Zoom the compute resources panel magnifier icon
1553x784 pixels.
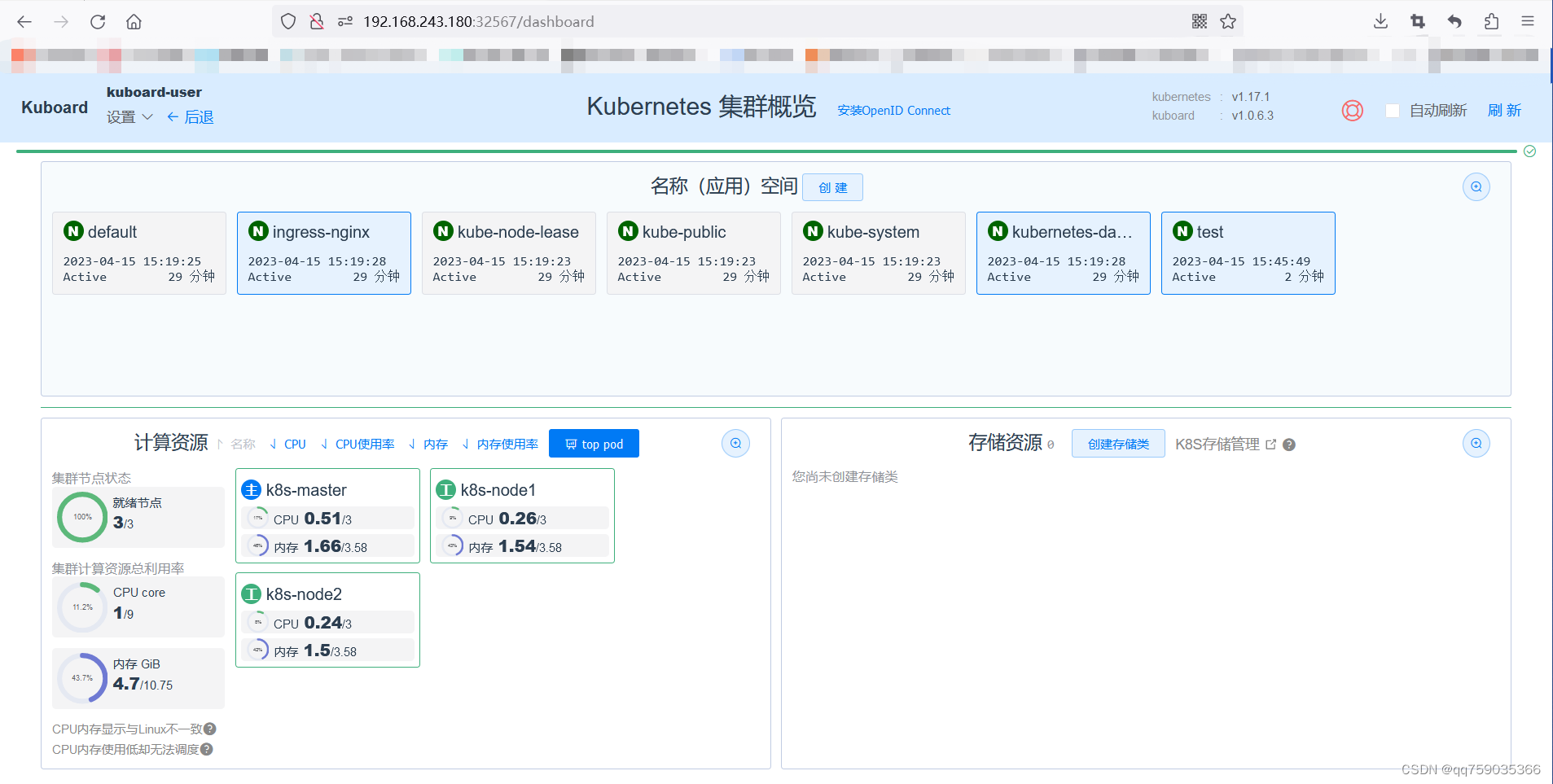click(735, 444)
